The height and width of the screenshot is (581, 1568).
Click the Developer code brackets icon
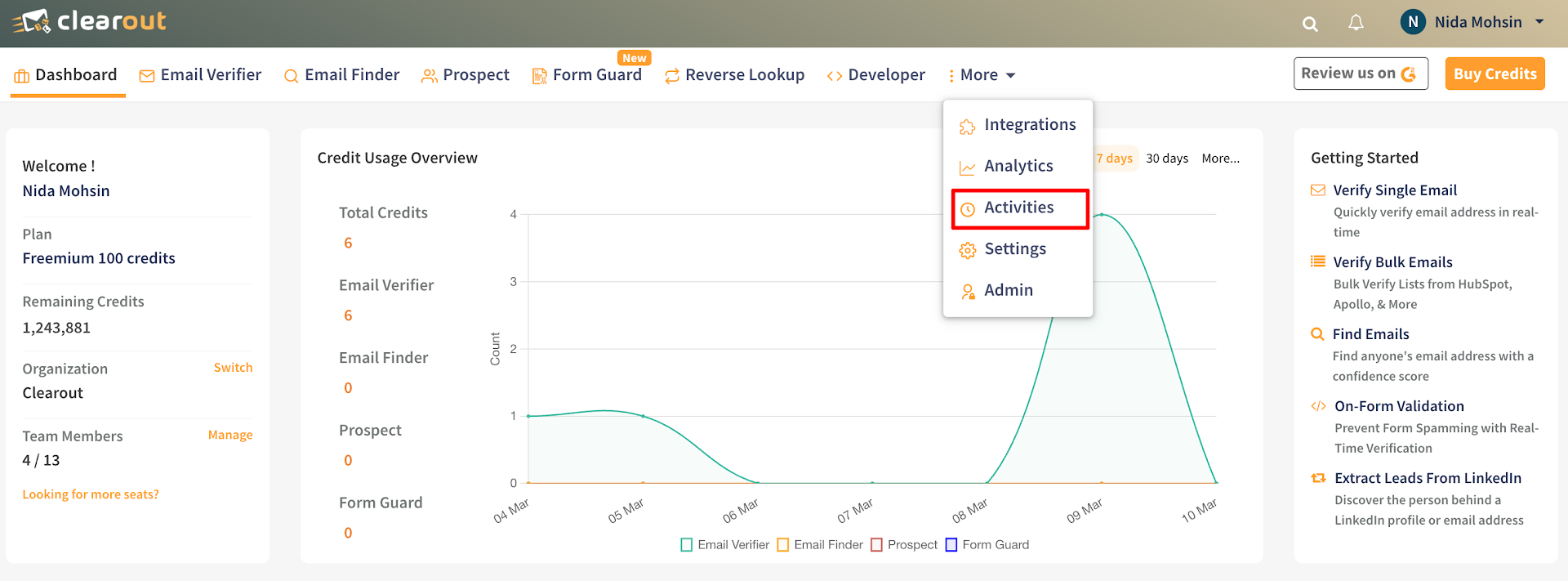(x=835, y=76)
